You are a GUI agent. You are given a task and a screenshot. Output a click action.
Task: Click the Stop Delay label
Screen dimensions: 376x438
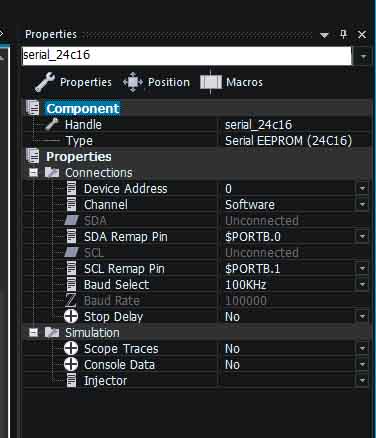pyautogui.click(x=113, y=317)
